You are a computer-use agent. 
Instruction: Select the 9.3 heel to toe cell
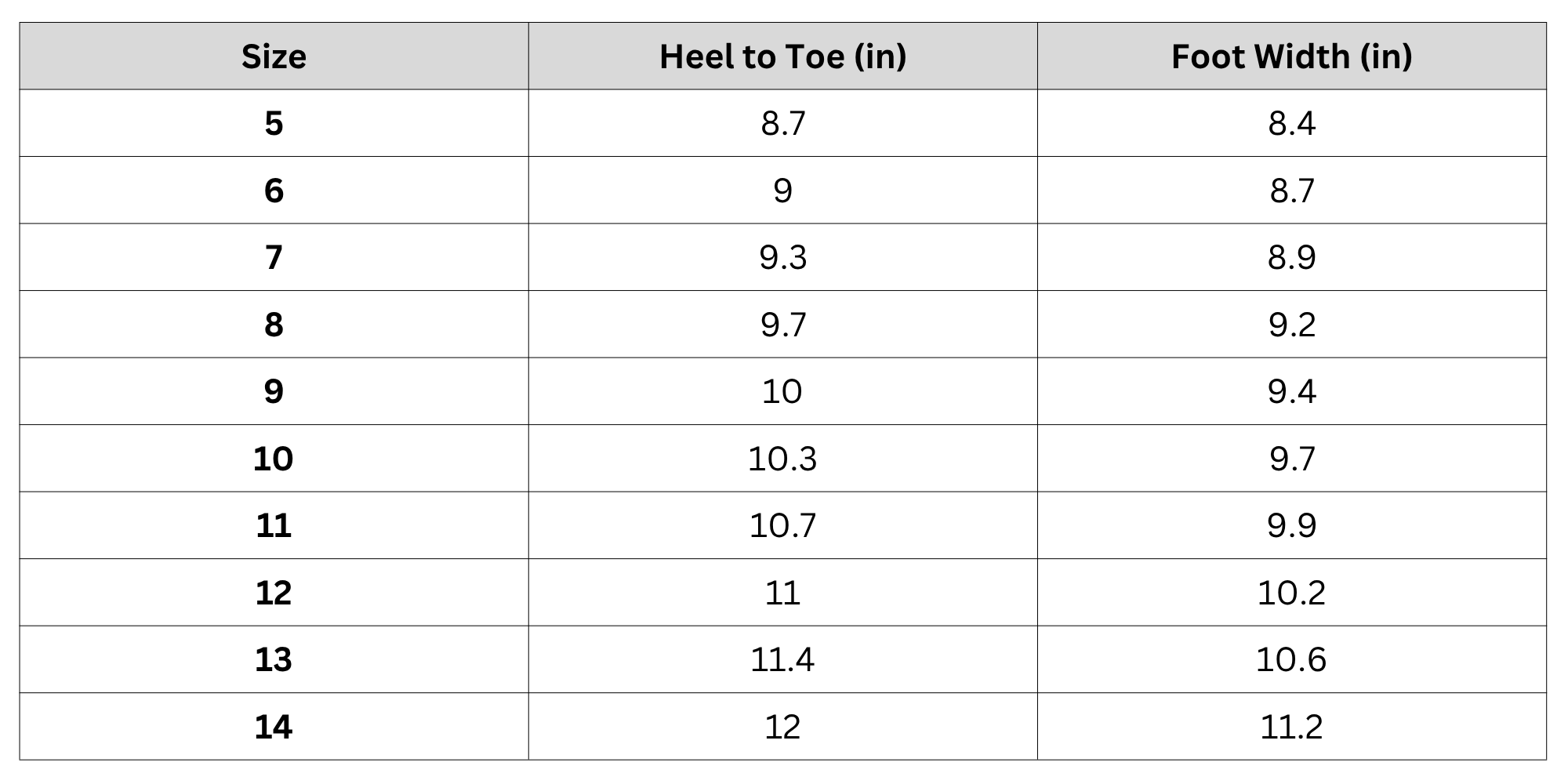click(782, 257)
